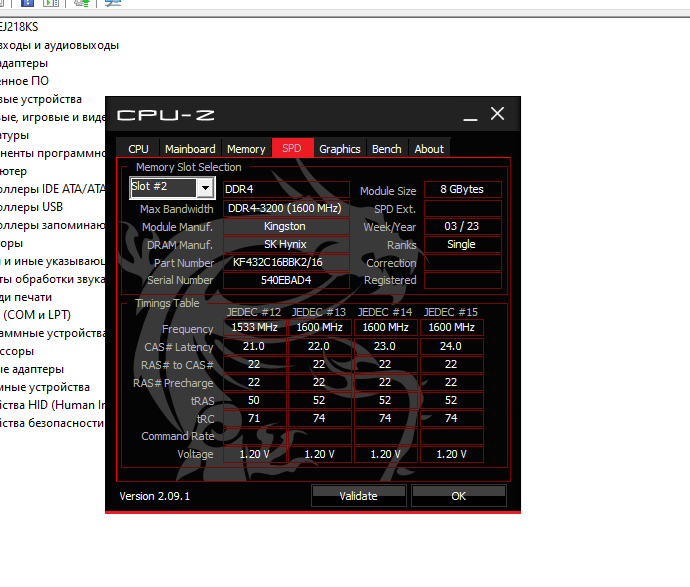This screenshot has height=587, width=690.
Task: Open the CPU tab in CPU-Z
Action: click(138, 149)
